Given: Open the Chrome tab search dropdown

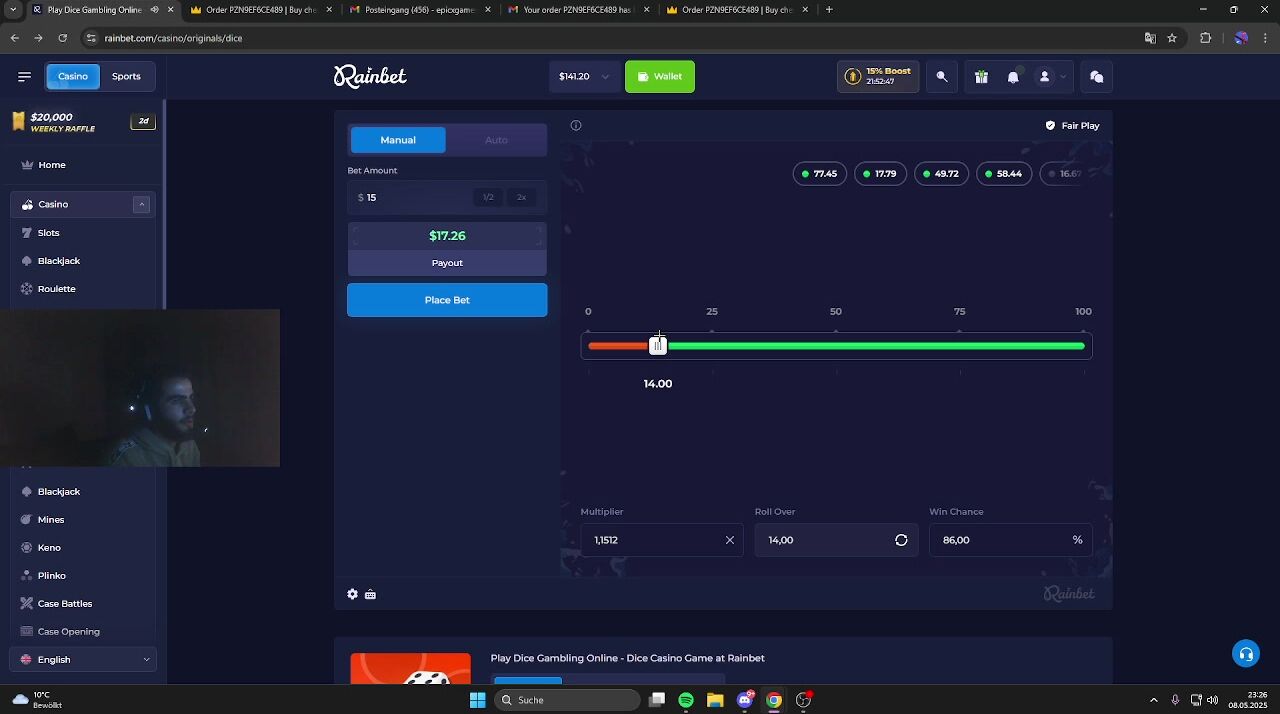Looking at the screenshot, I should tap(13, 10).
